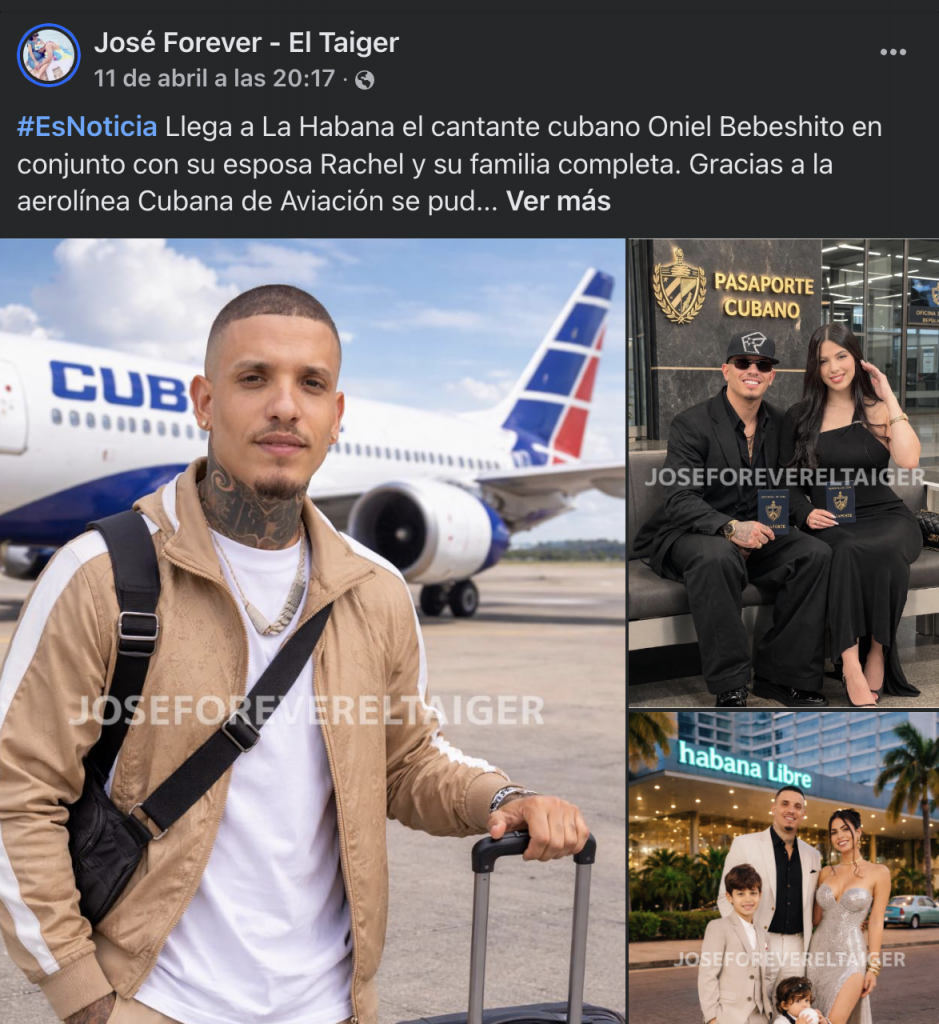The height and width of the screenshot is (1024, 939).
Task: Open José Forever profile picture
Action: click(48, 56)
